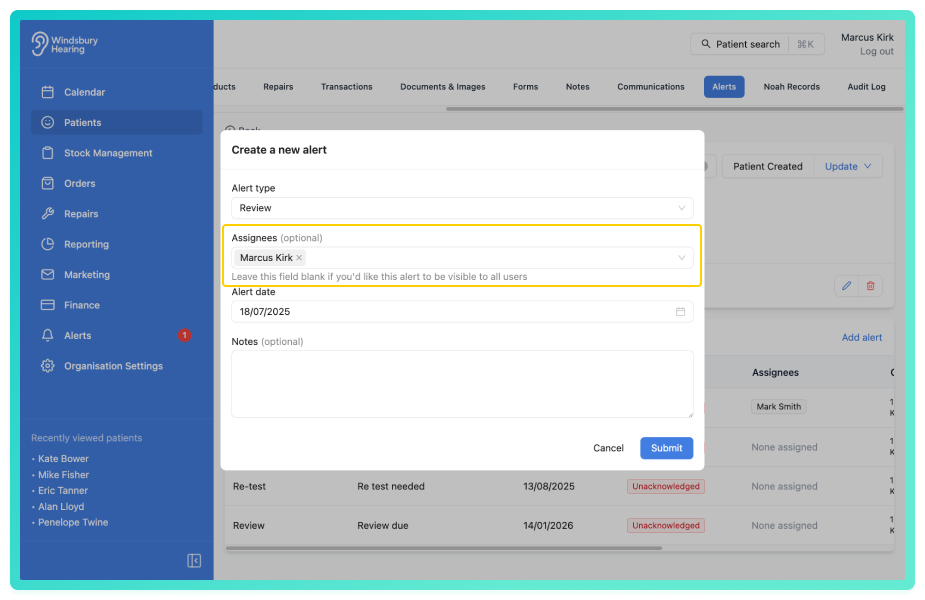Click the Finance card icon
The image size is (925, 600).
click(x=48, y=305)
